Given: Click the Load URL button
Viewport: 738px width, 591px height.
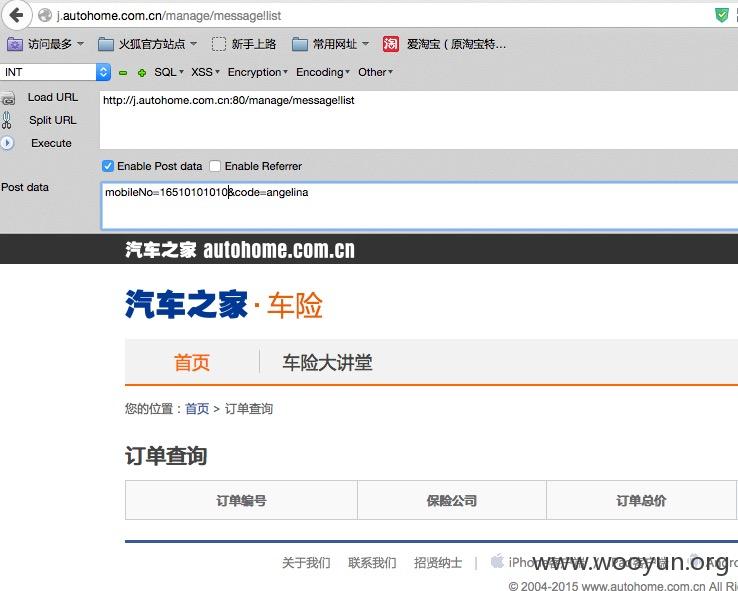Looking at the screenshot, I should (x=53, y=97).
